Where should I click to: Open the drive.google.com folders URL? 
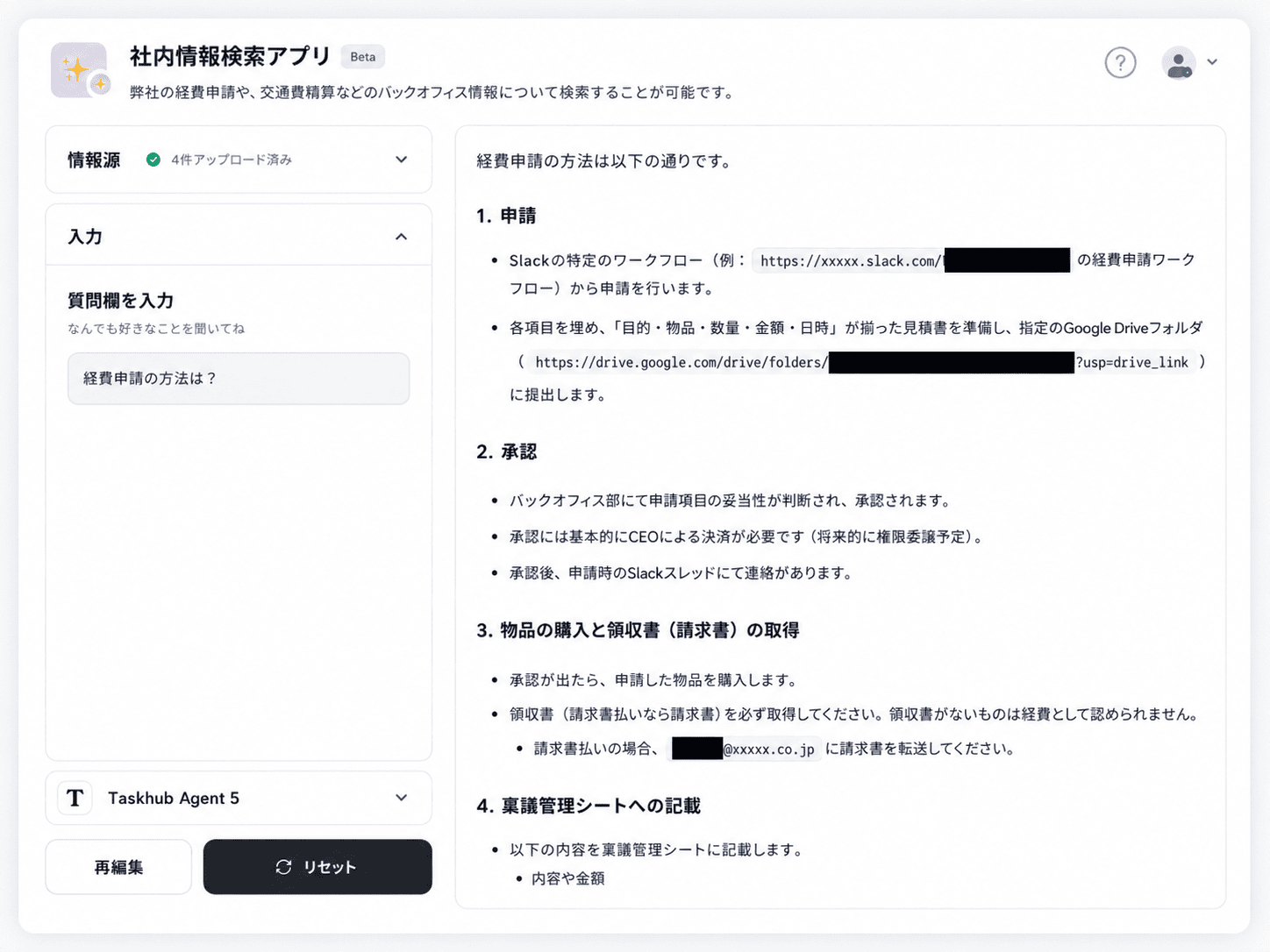pos(862,362)
